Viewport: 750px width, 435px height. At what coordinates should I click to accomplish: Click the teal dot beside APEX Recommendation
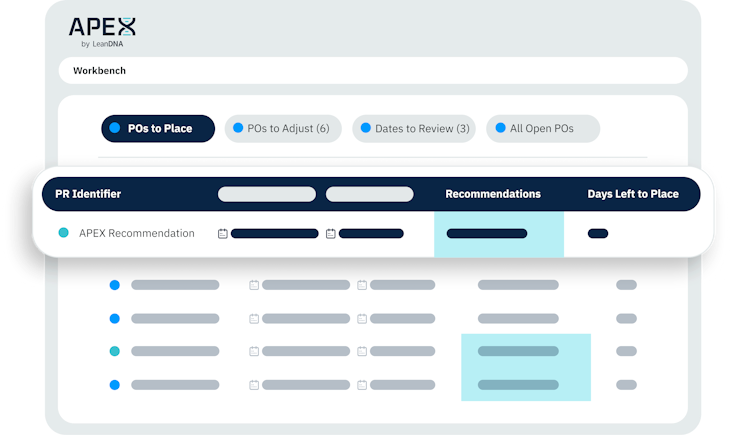point(63,233)
